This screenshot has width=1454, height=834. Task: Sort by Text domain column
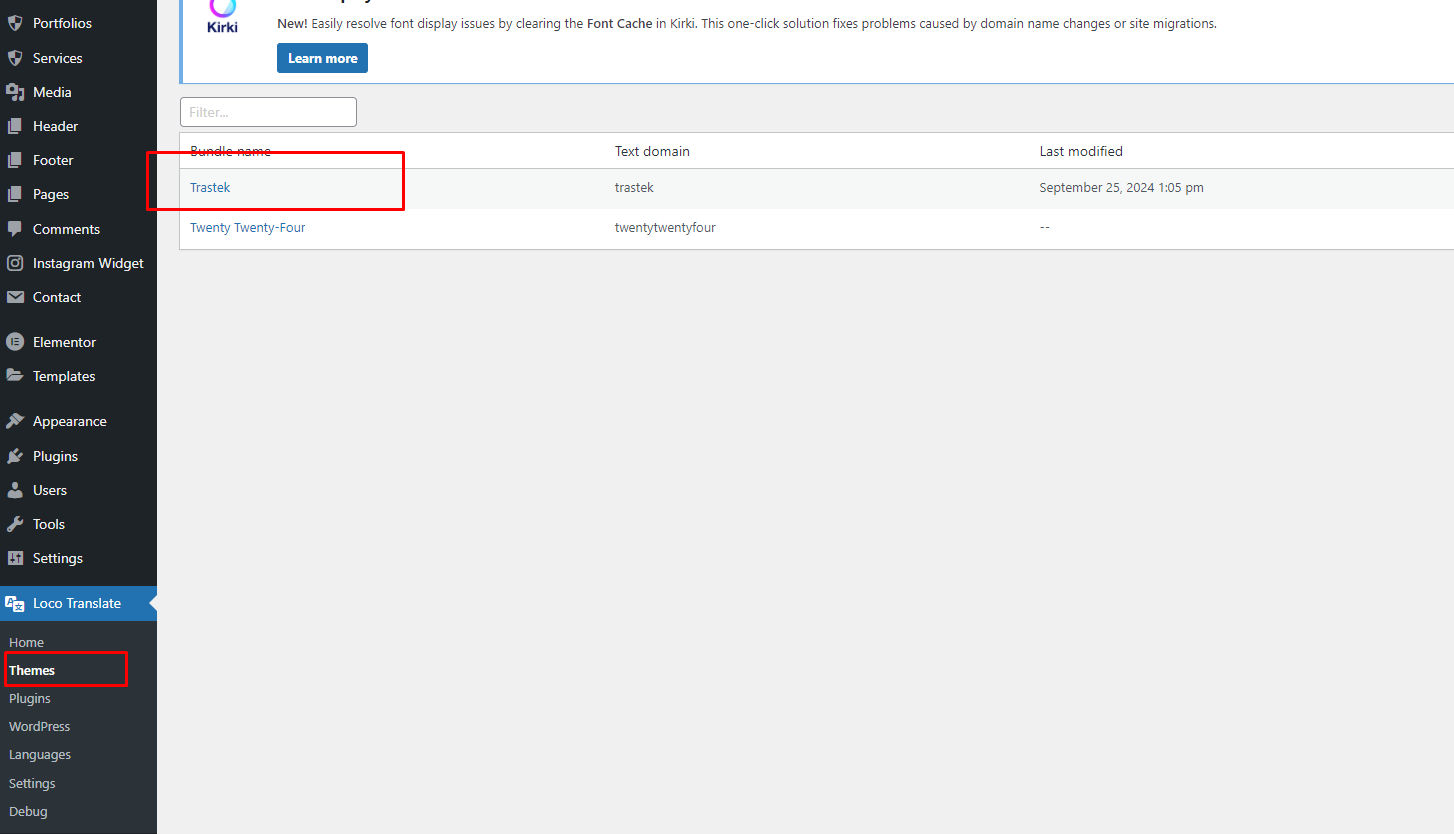[652, 151]
